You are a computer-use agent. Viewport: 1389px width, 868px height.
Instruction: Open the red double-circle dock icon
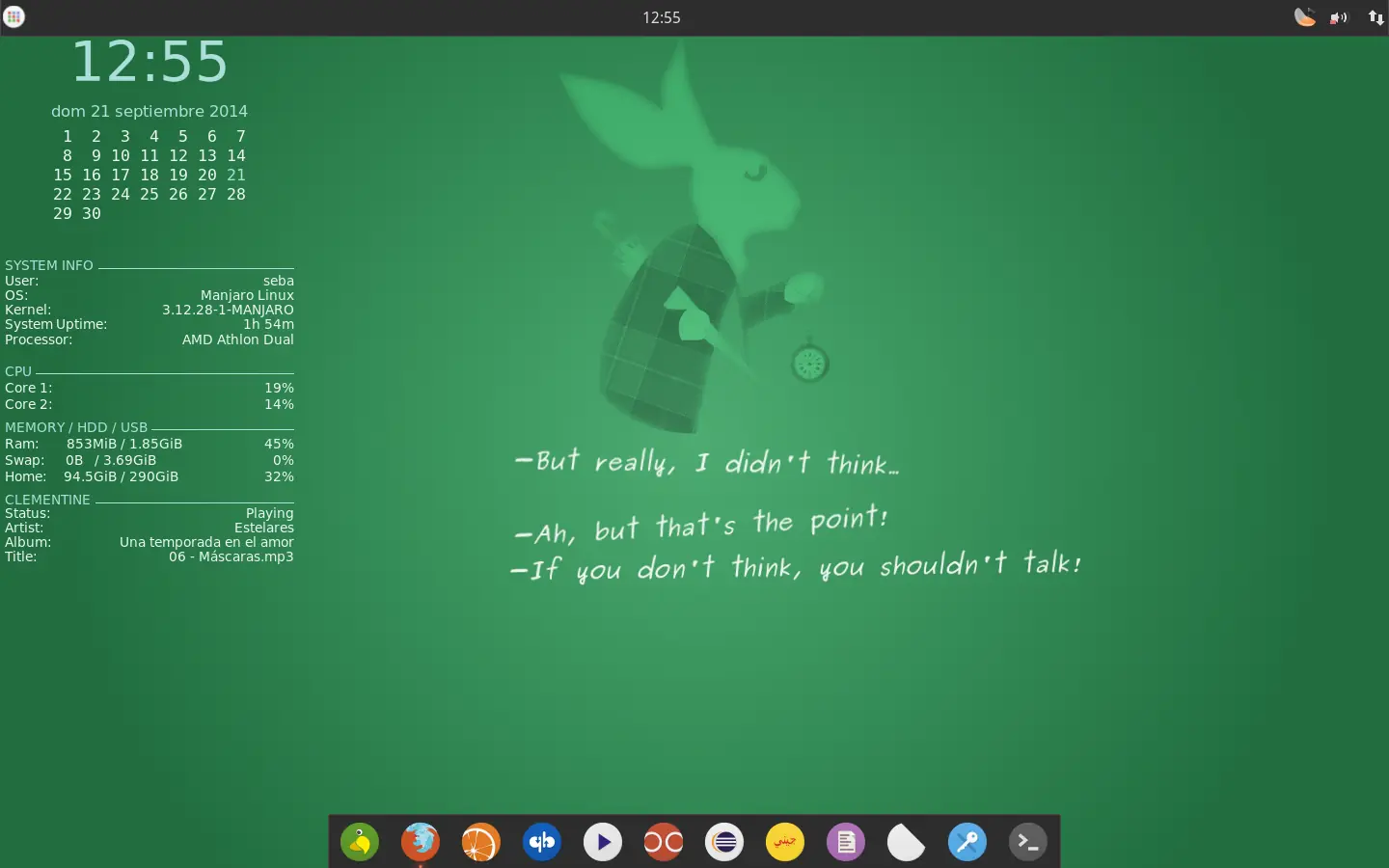pyautogui.click(x=664, y=842)
